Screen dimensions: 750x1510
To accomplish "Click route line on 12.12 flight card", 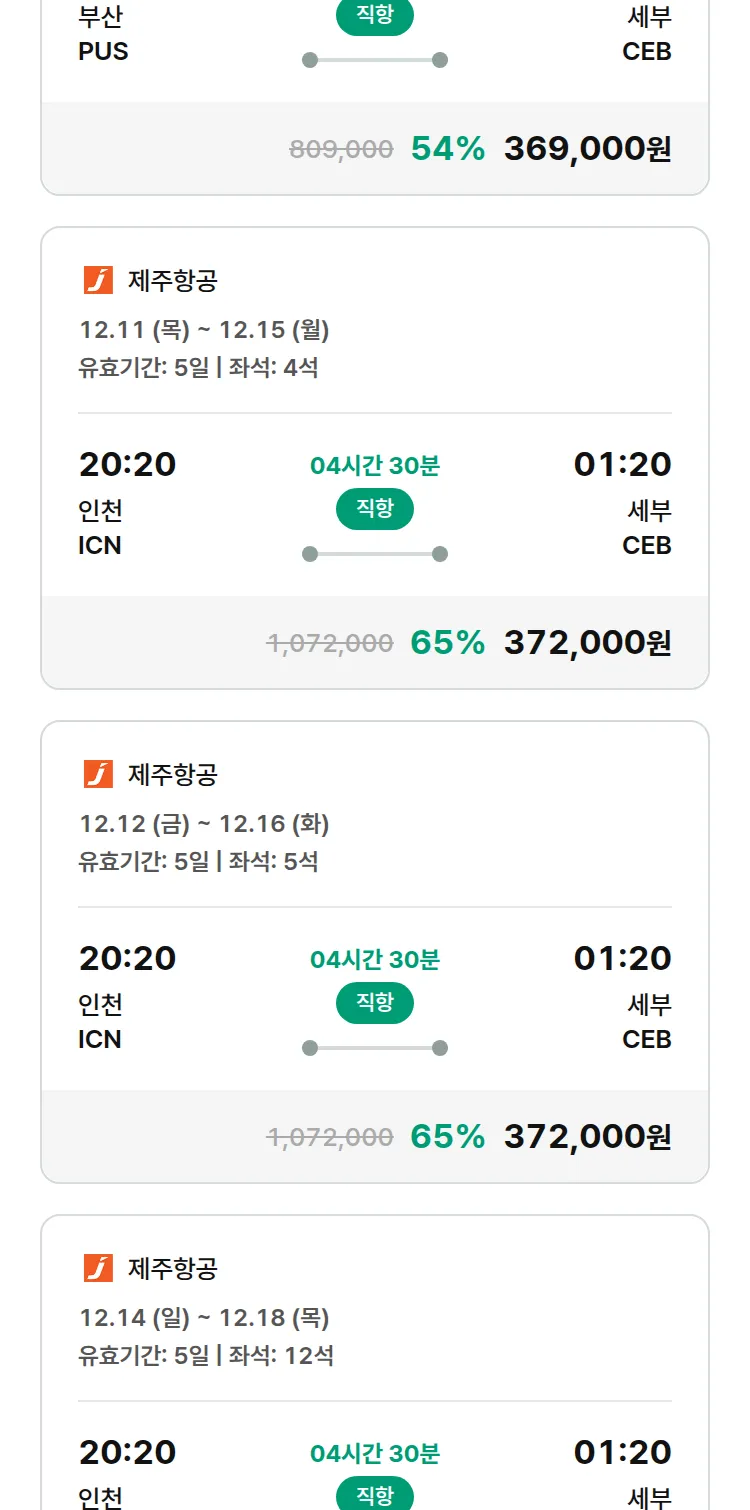I will 375,1048.
